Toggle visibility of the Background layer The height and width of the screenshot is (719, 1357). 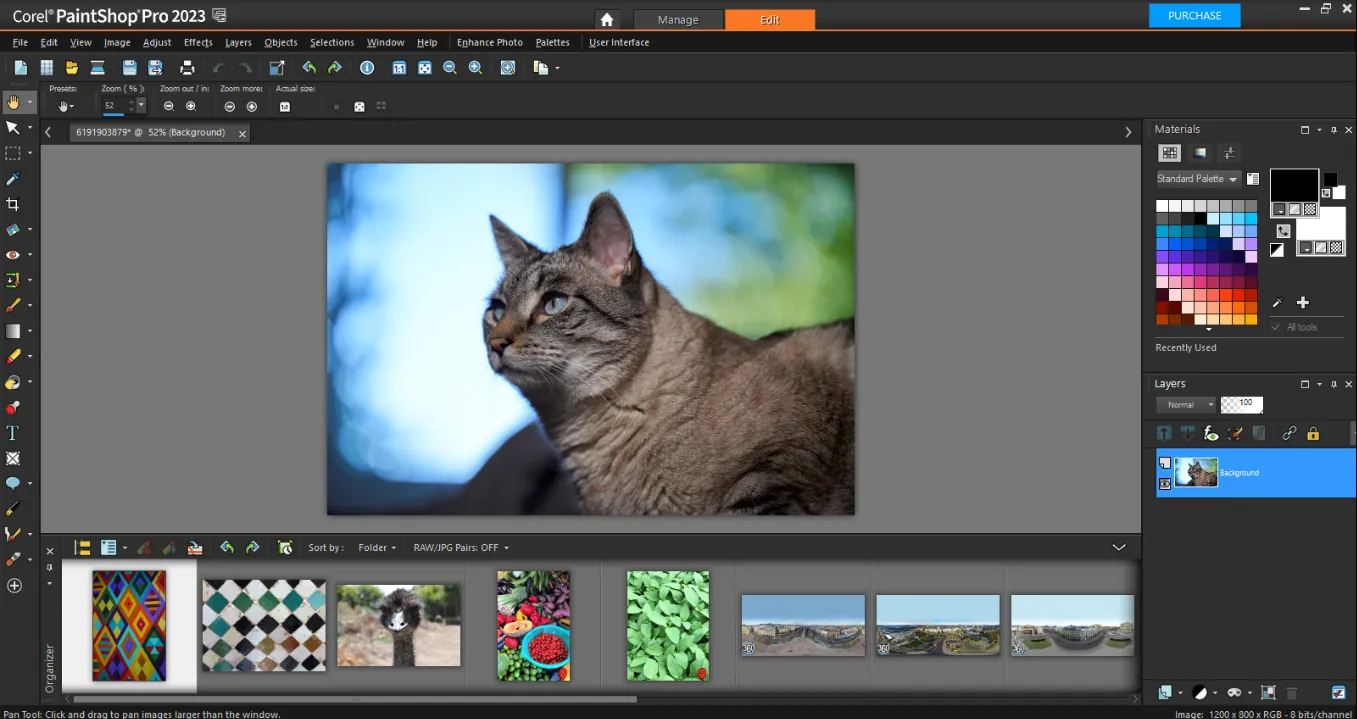click(x=1165, y=485)
